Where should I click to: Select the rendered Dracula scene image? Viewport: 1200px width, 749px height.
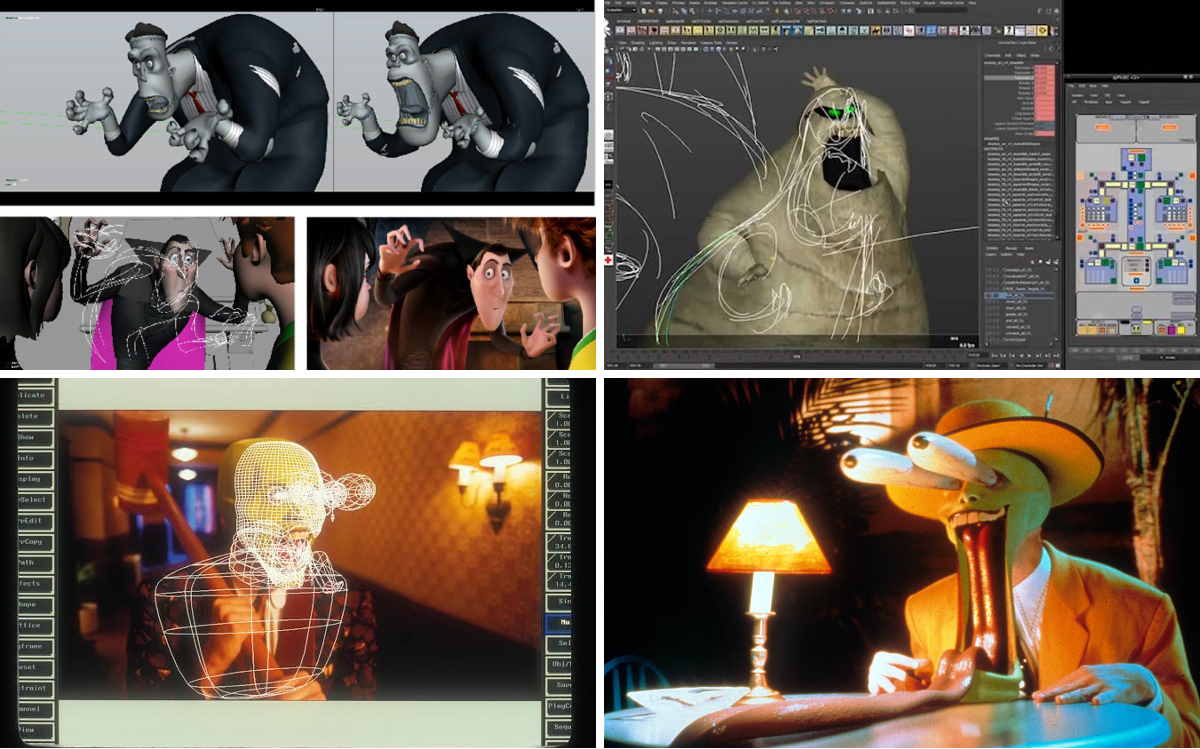pyautogui.click(x=451, y=293)
